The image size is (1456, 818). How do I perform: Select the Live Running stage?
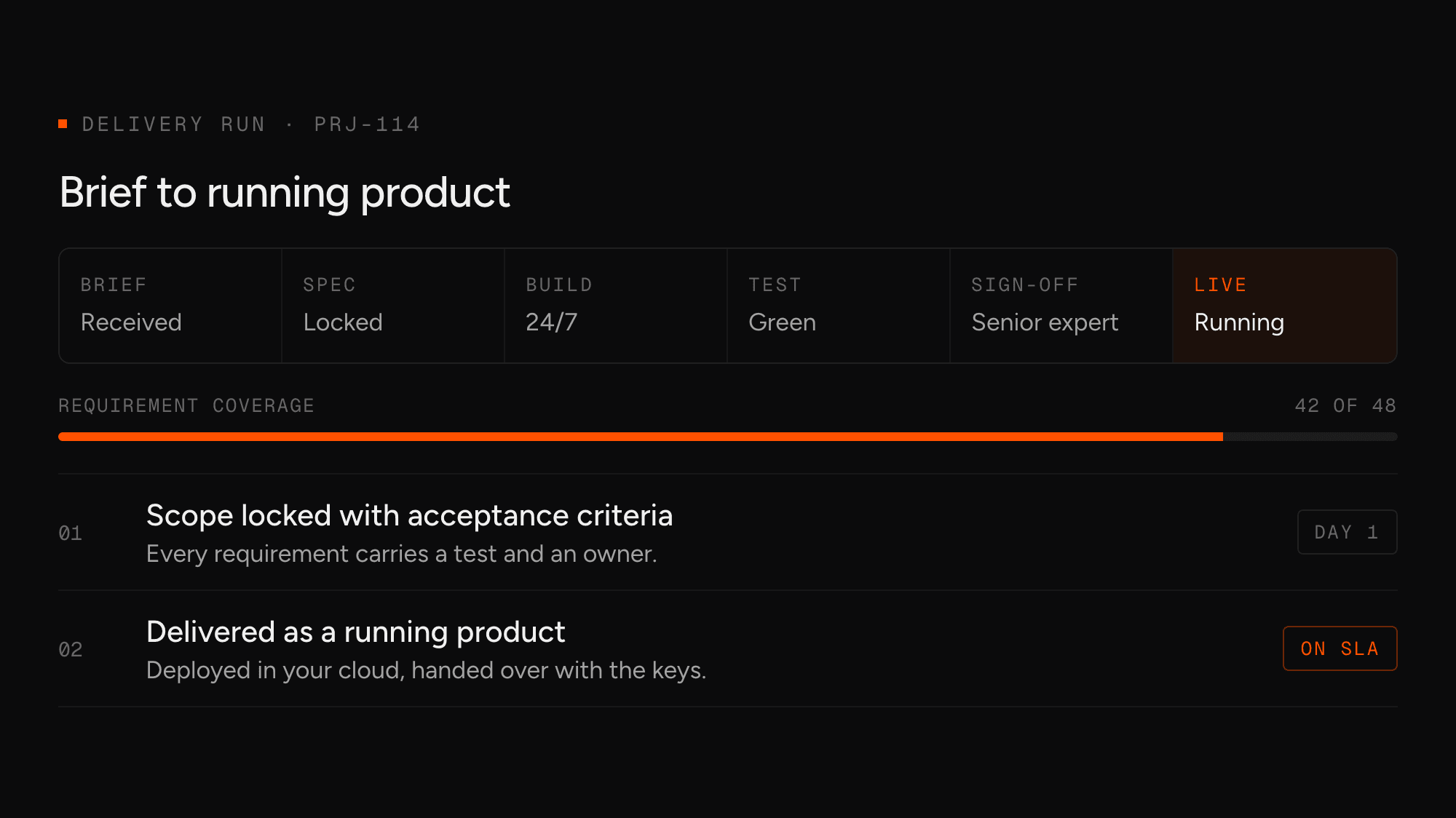pos(1285,306)
